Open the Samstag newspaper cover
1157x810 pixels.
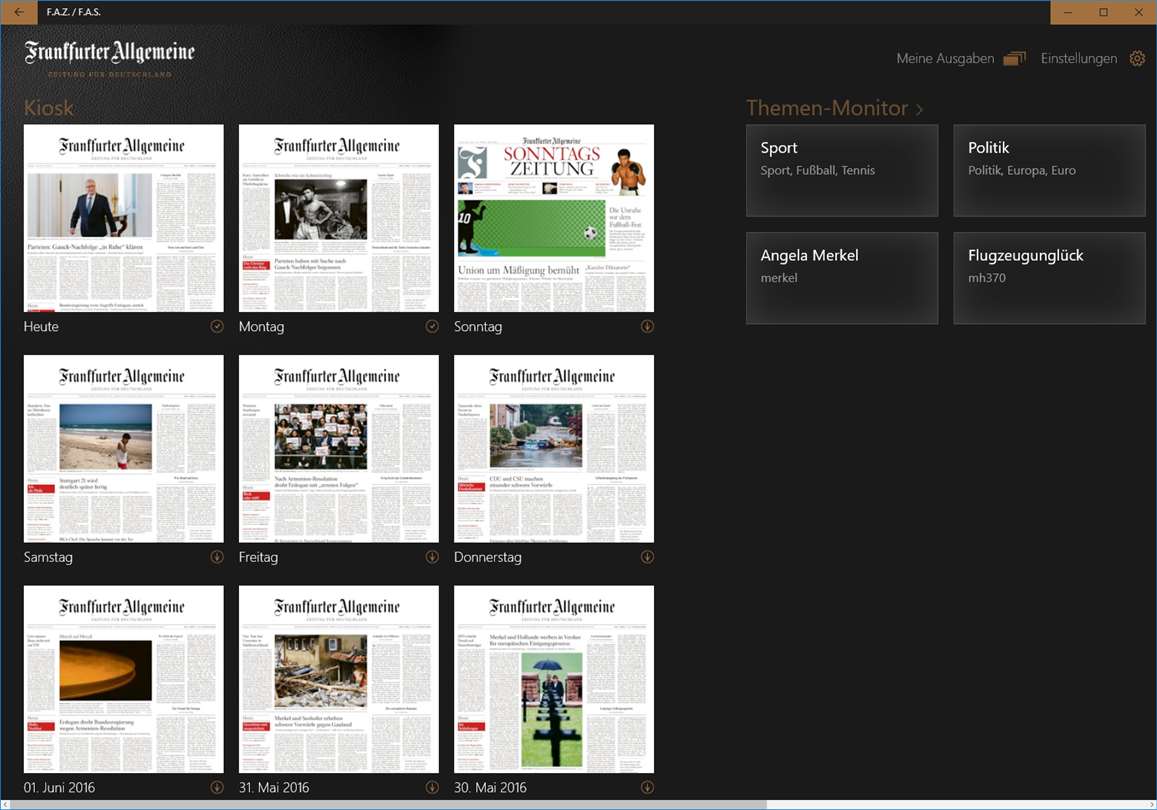click(x=123, y=449)
